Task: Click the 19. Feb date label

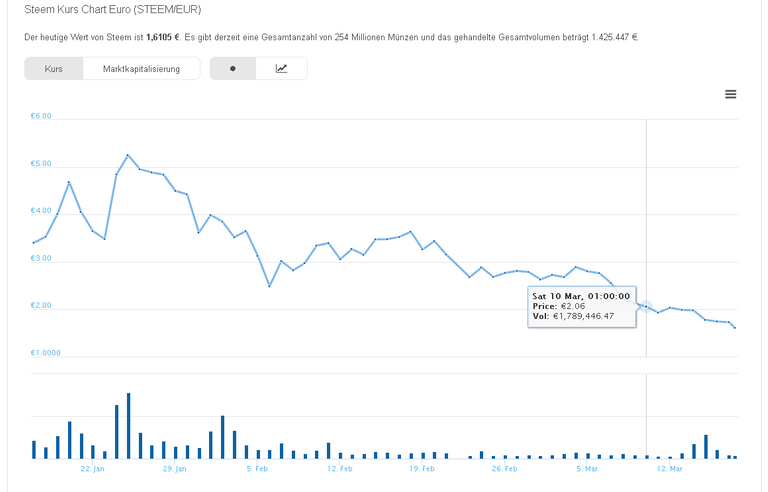Action: pos(422,468)
